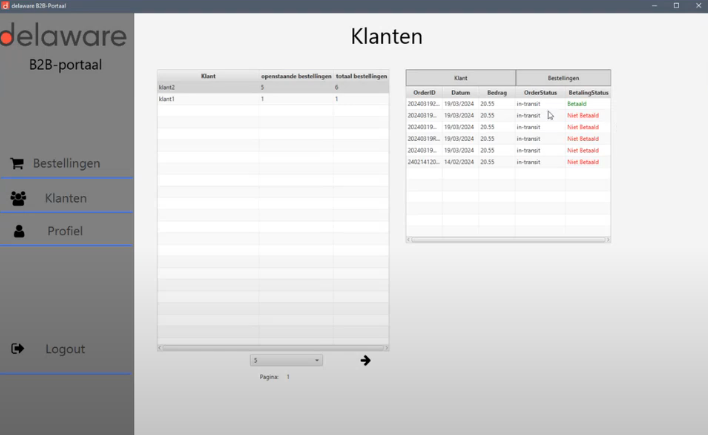The image size is (708, 435).
Task: Click the OrderStatus column header
Action: [x=540, y=93]
